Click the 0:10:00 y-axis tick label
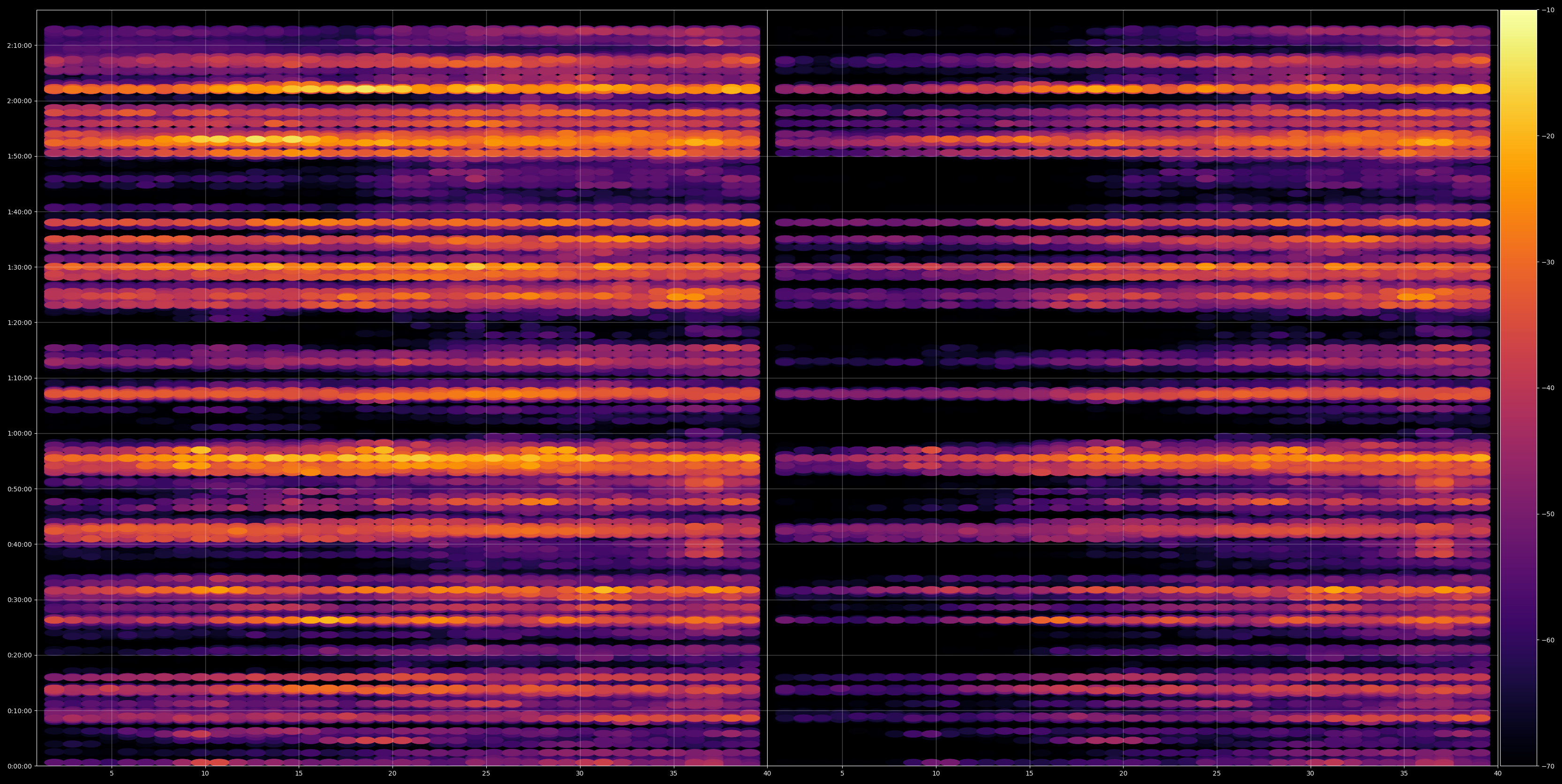The image size is (1562, 784). click(19, 711)
